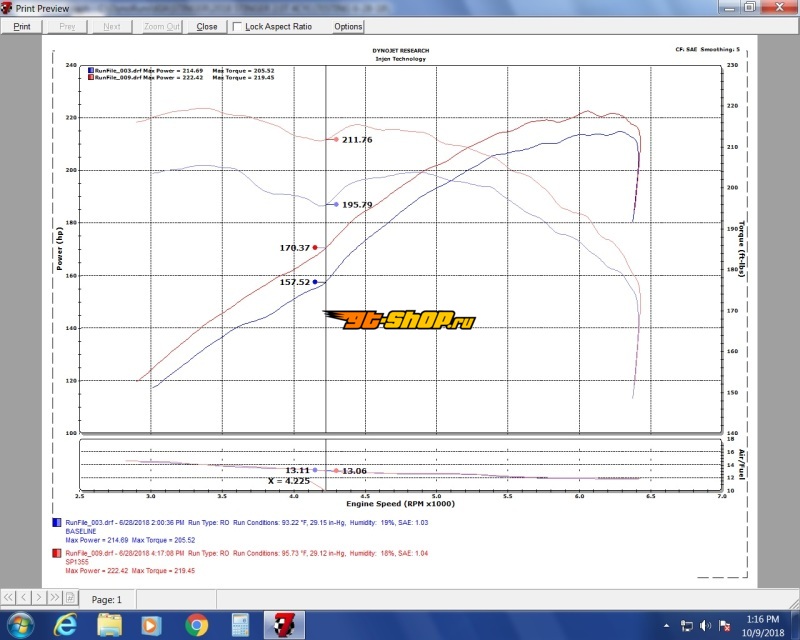The image size is (800, 640).
Task: Open the Options menu in toolbar
Action: tap(348, 27)
